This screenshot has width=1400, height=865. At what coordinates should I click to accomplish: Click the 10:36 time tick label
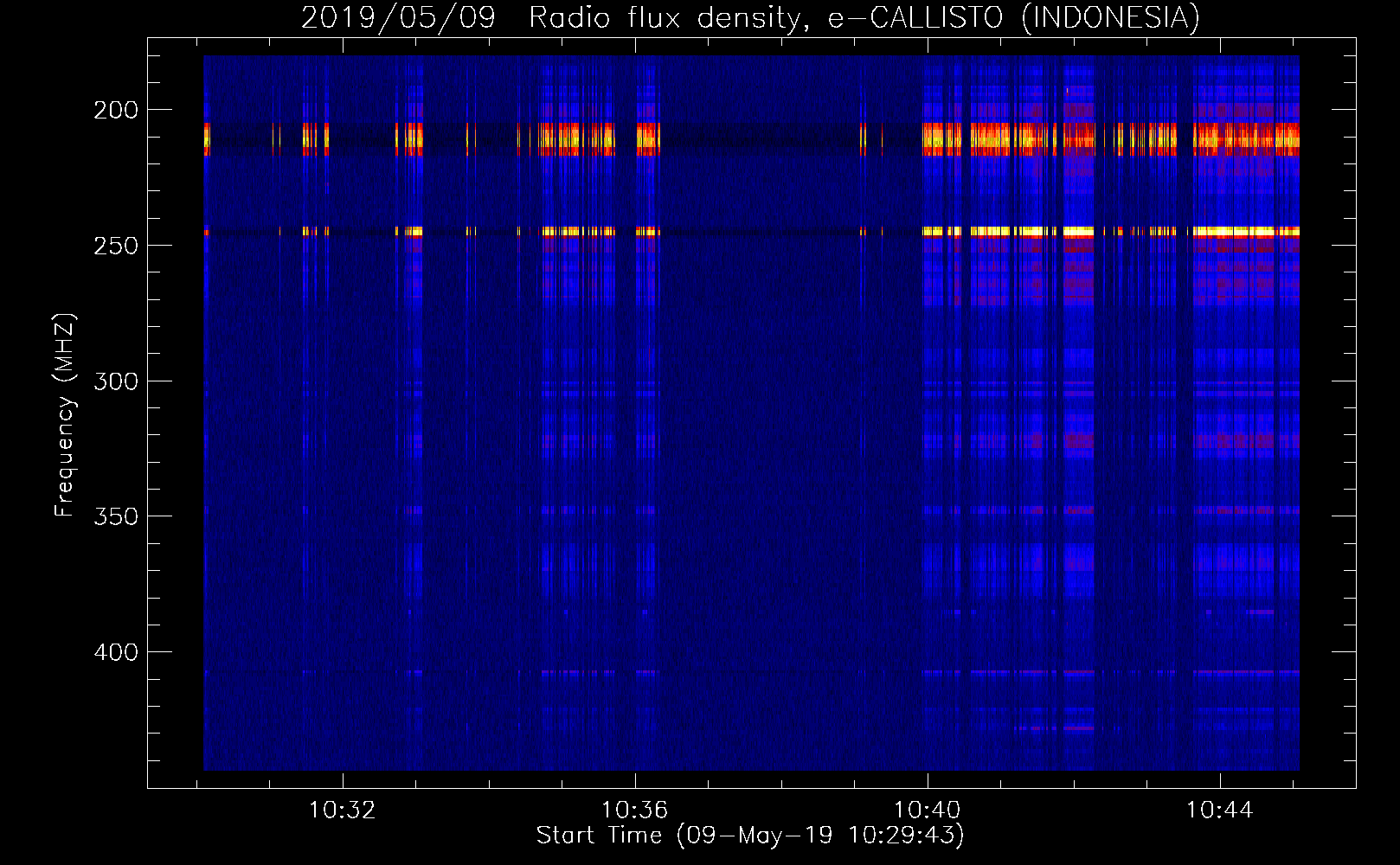click(x=635, y=811)
